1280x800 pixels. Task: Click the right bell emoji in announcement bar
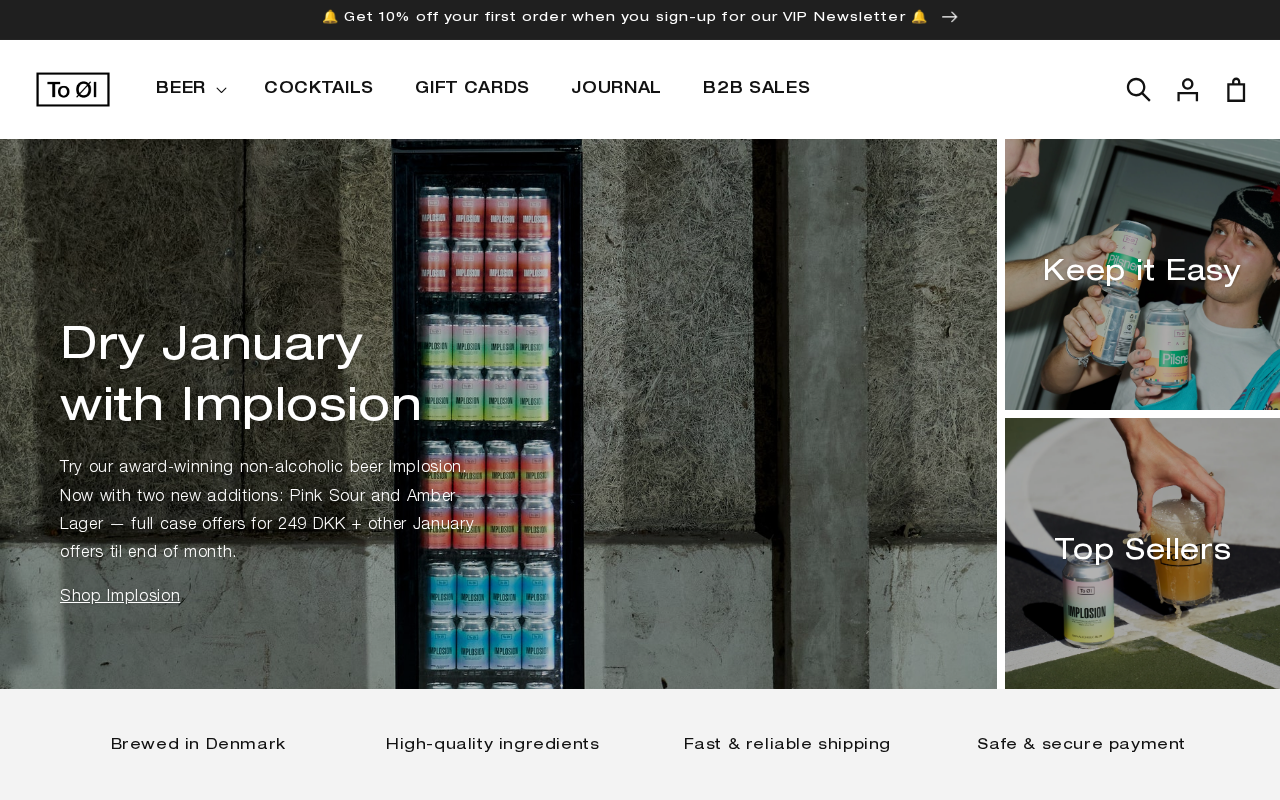click(920, 17)
